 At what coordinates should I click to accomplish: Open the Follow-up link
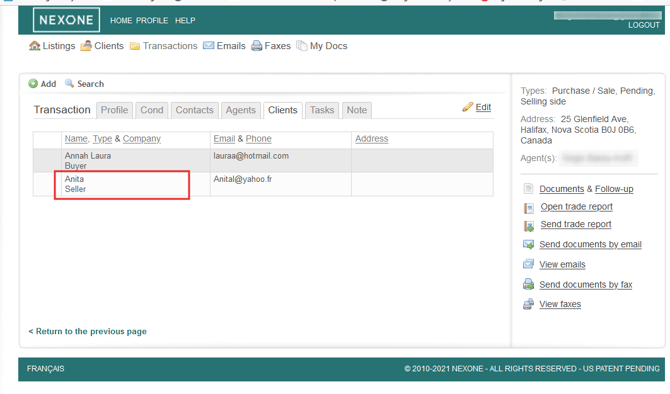pos(614,189)
